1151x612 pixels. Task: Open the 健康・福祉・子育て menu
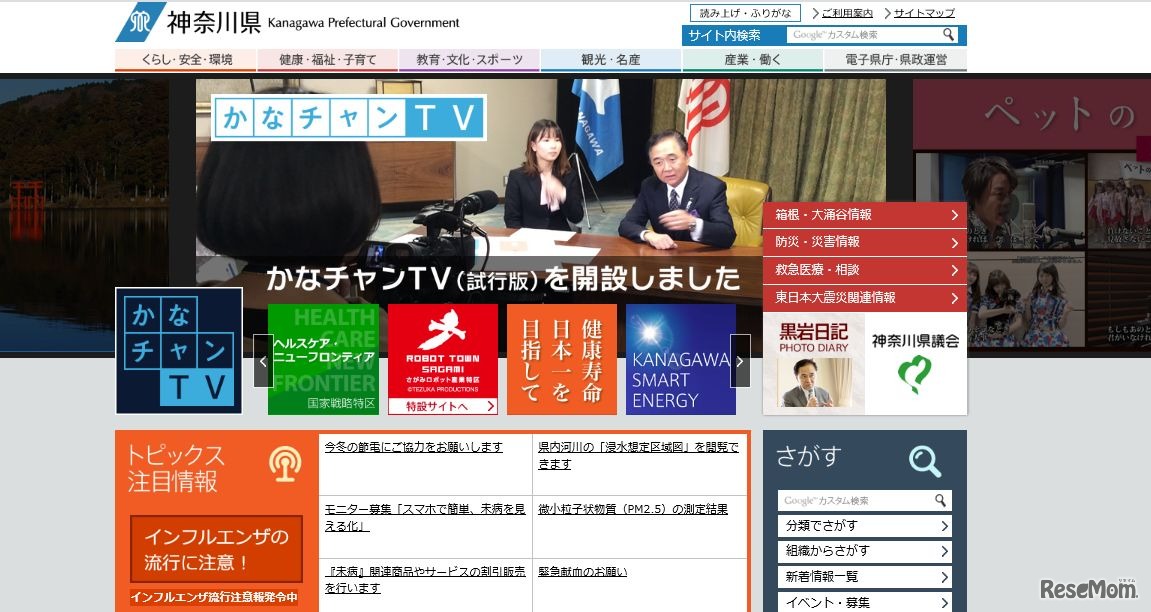[327, 60]
